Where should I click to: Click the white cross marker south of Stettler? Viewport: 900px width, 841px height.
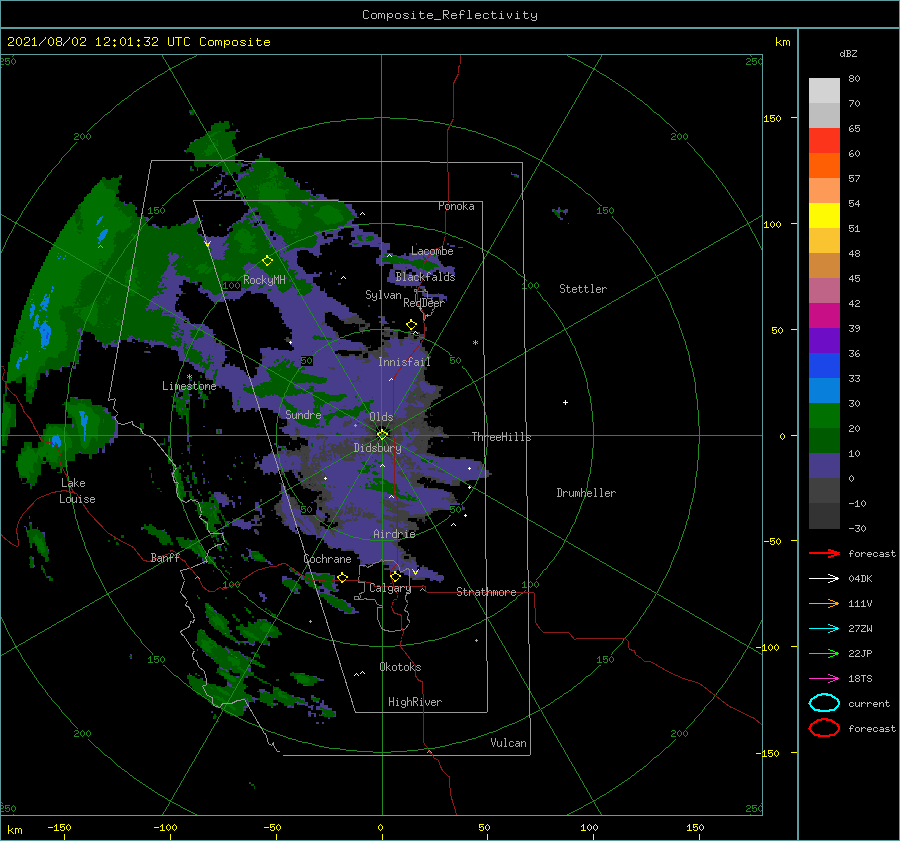565,402
